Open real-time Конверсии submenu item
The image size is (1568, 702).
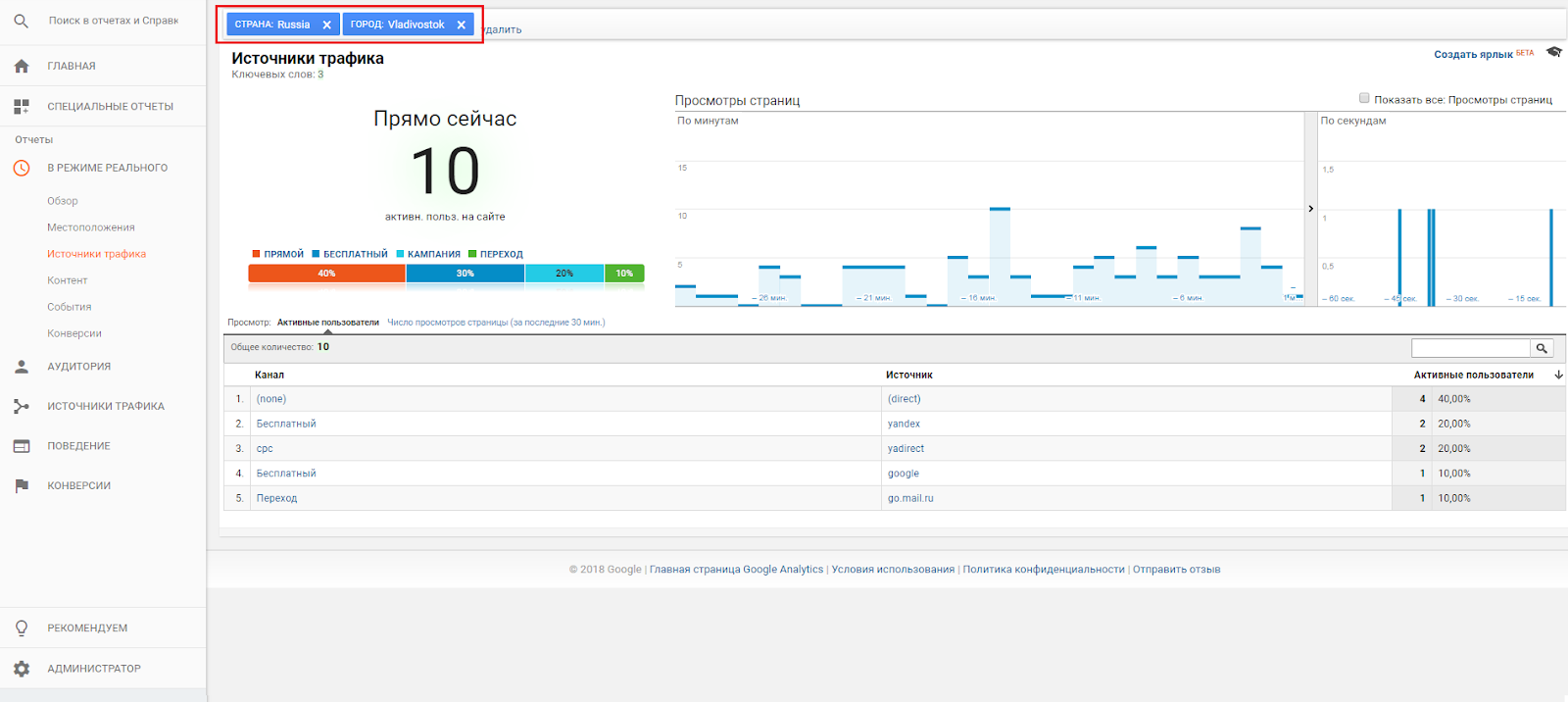74,333
